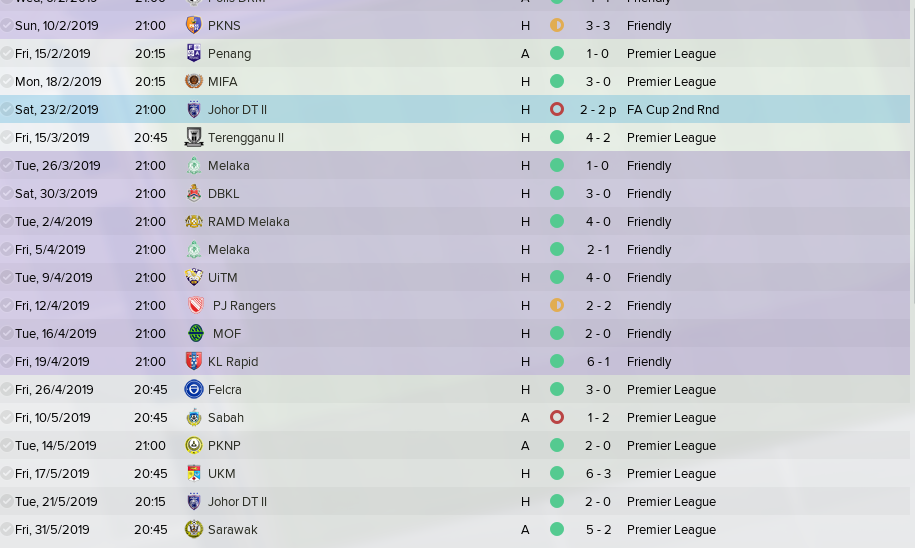
Task: Open the UiTM team link
Action: [x=222, y=278]
